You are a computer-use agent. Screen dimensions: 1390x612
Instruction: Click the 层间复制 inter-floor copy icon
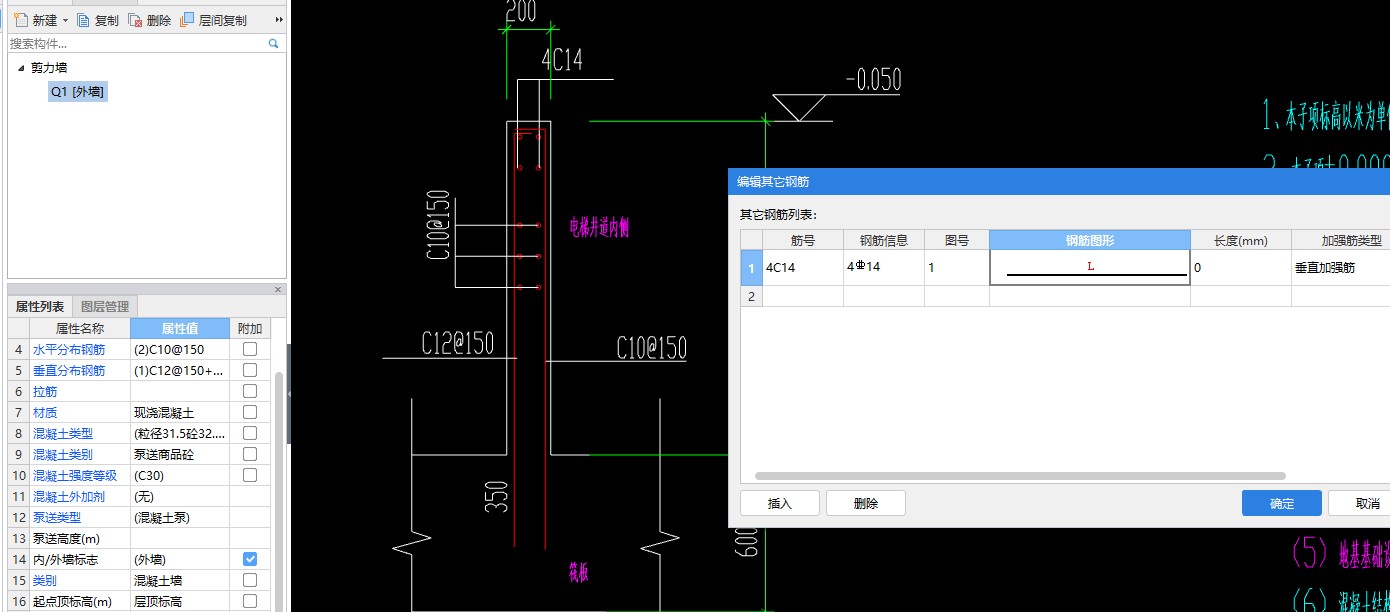coord(187,20)
